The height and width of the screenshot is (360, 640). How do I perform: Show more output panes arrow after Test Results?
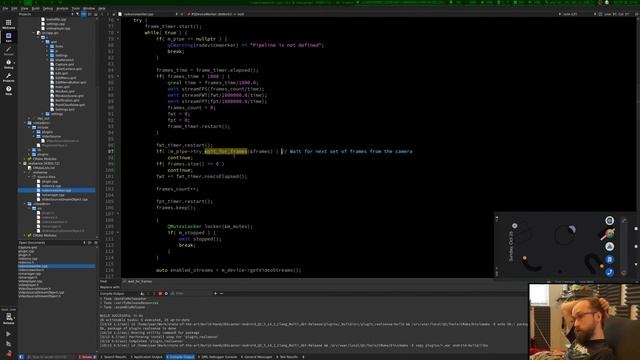point(303,357)
